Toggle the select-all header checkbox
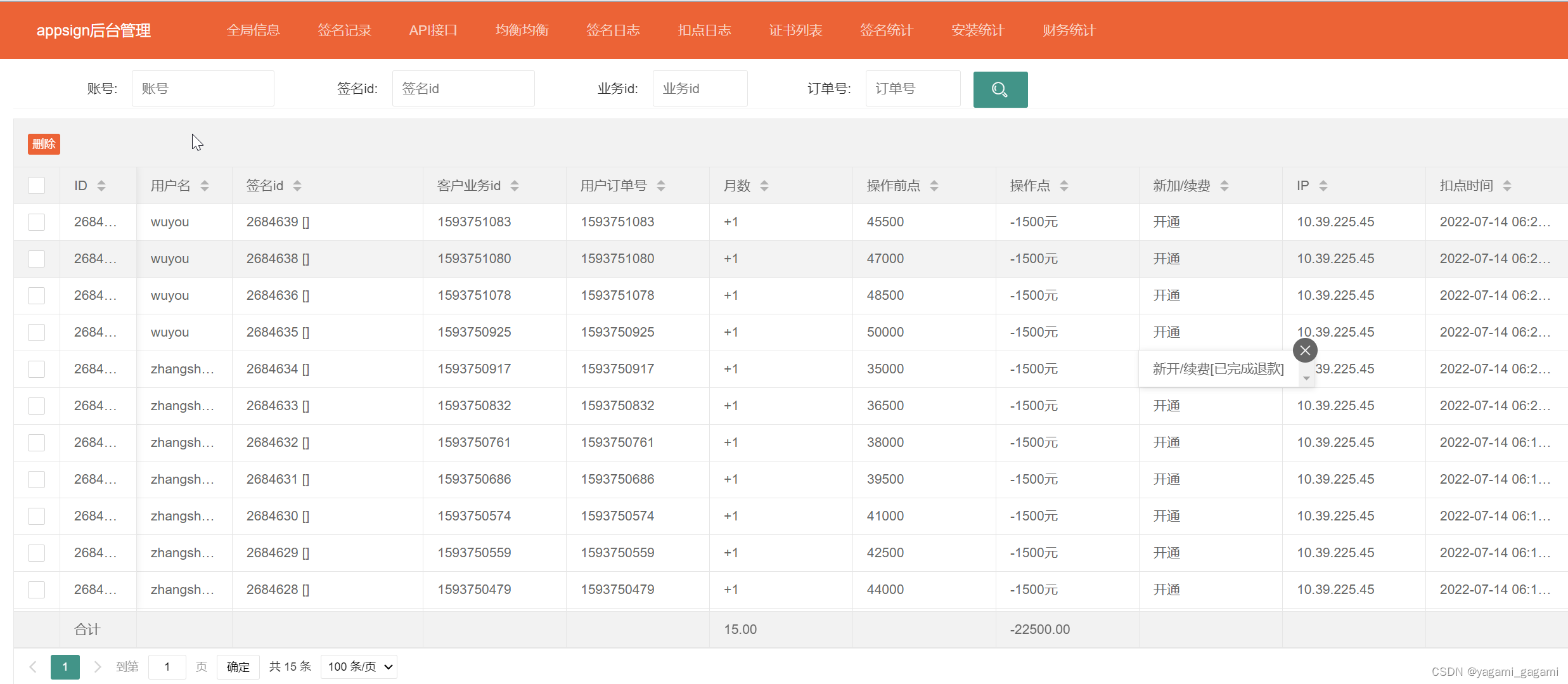 coord(37,185)
